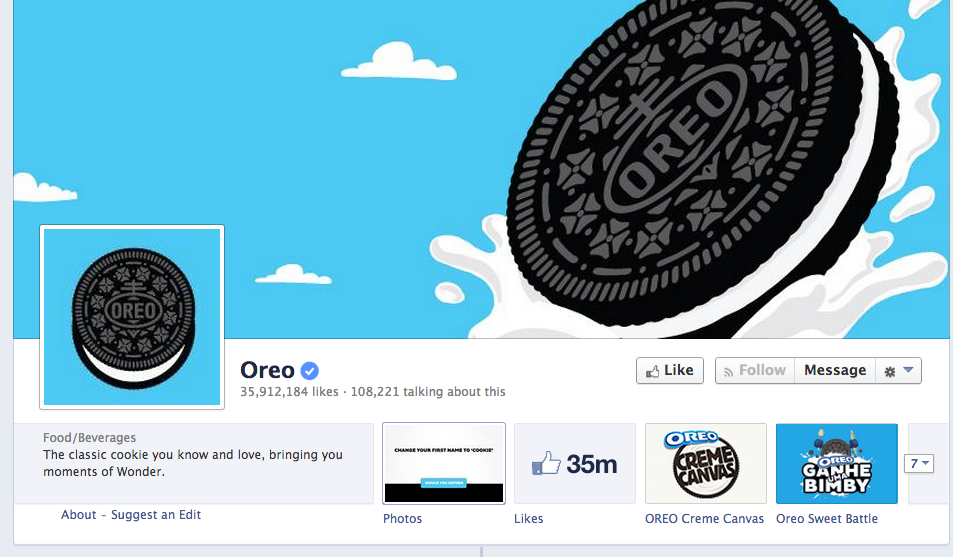Click the 35,912,184 likes count

[x=289, y=392]
